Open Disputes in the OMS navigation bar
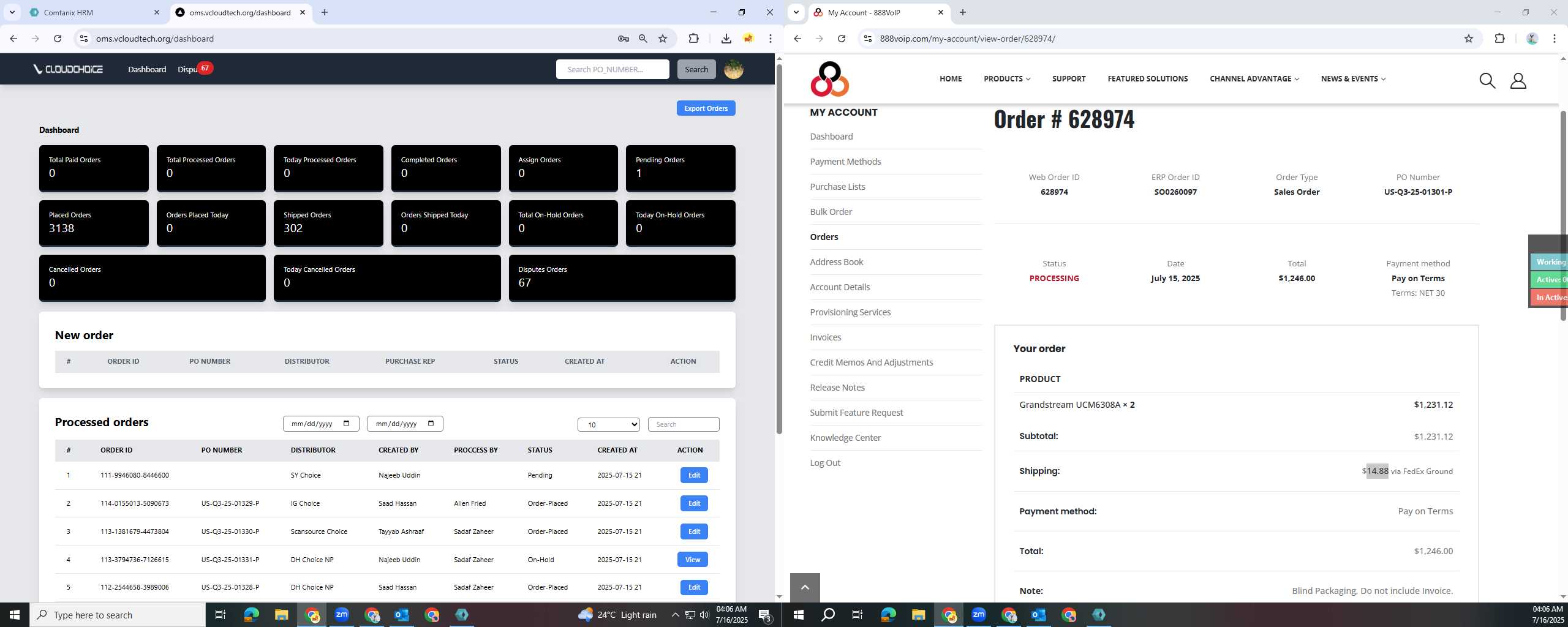The width and height of the screenshot is (1568, 627). 187,69
